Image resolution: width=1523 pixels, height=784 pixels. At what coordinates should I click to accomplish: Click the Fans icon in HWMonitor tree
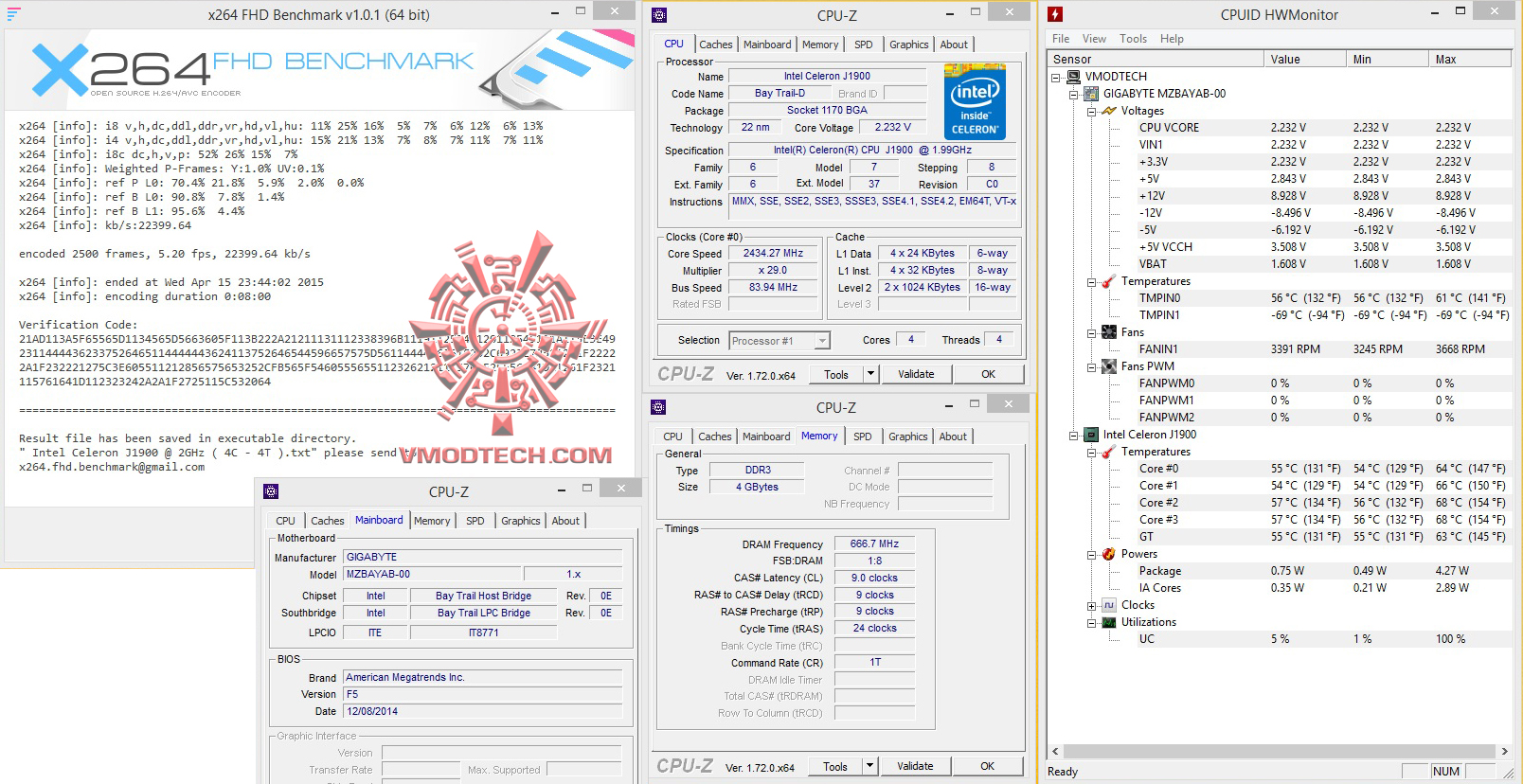click(1109, 332)
